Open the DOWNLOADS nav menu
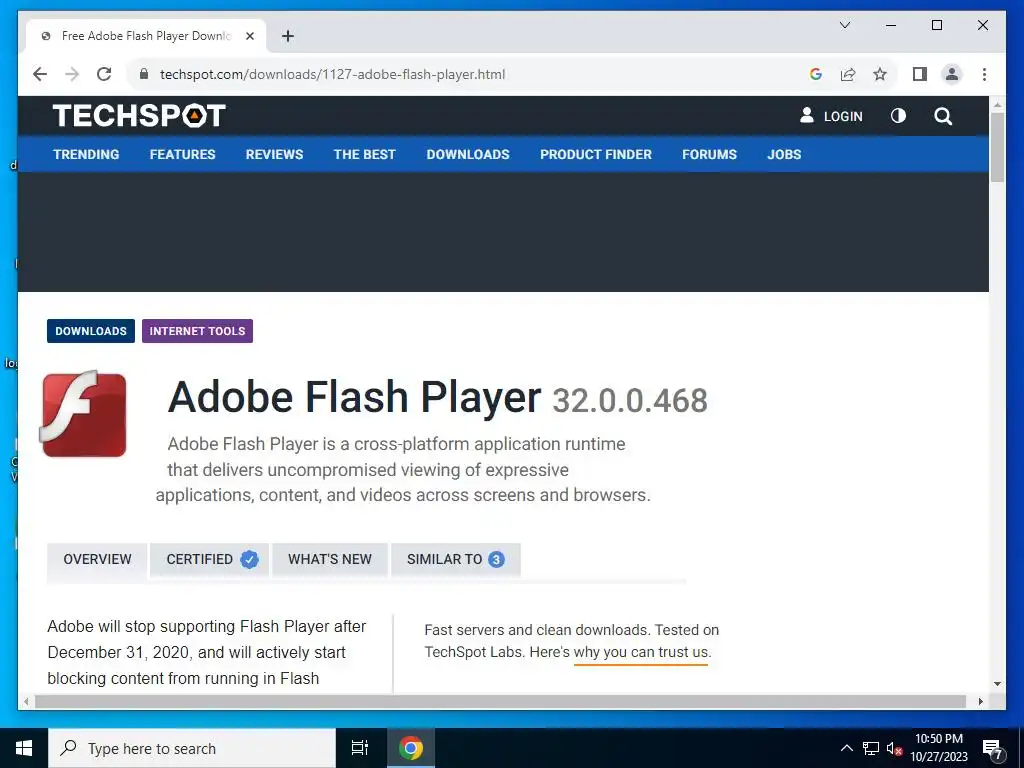The height and width of the screenshot is (768, 1024). 468,154
